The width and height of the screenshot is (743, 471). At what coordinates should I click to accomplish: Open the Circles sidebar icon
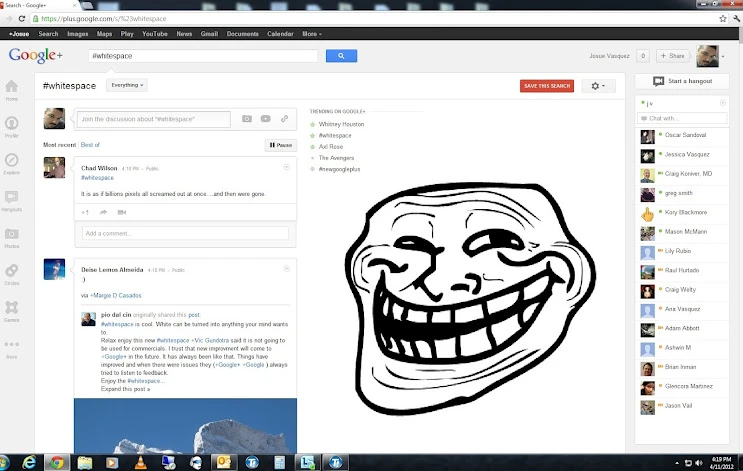[11, 271]
